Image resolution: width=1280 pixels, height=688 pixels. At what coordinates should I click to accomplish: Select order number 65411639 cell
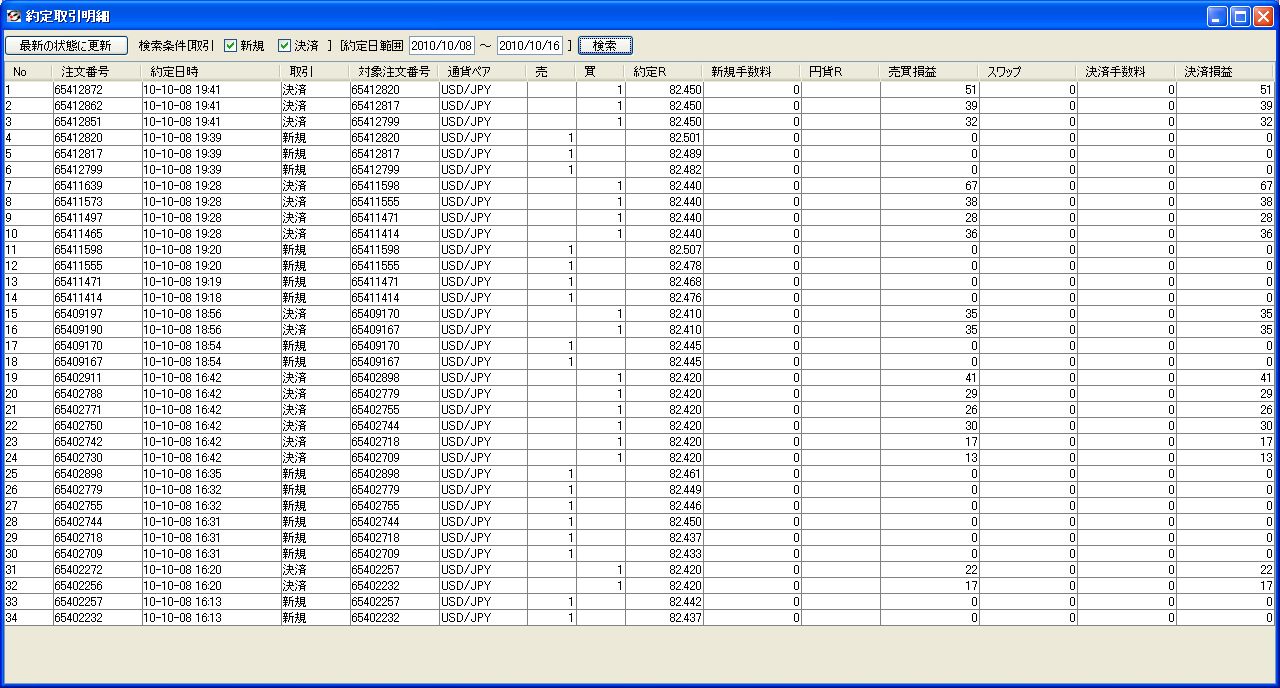coord(97,186)
